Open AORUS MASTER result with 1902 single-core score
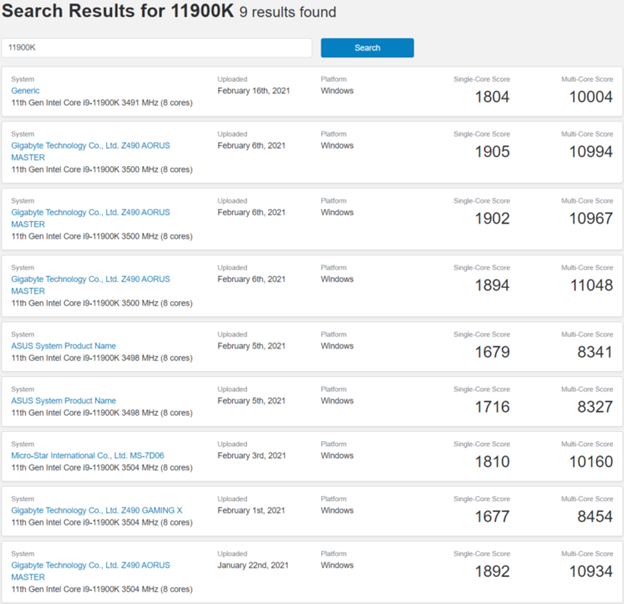624x604 pixels. pyautogui.click(x=90, y=213)
